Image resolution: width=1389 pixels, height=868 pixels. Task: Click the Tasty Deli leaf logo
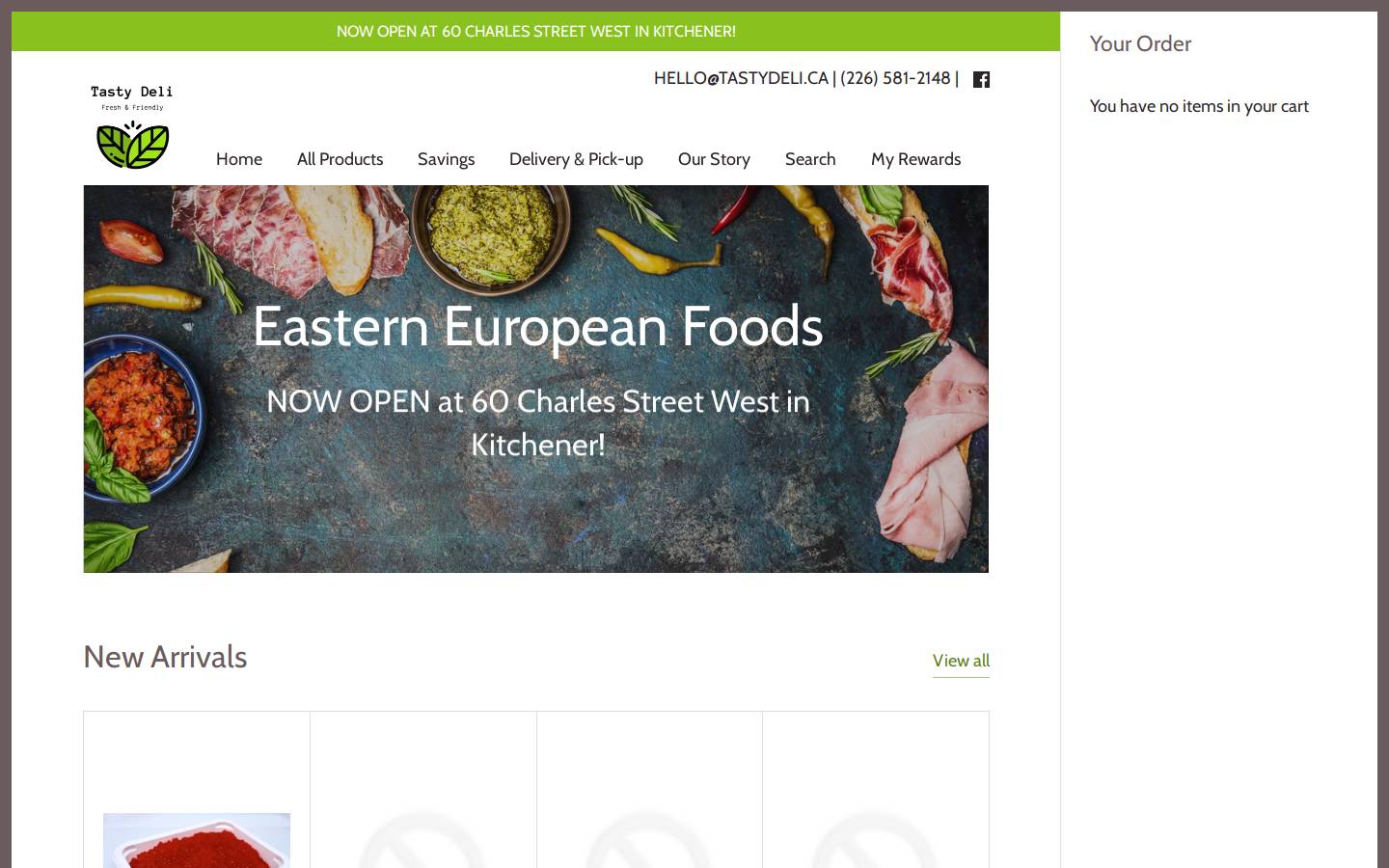point(132,126)
